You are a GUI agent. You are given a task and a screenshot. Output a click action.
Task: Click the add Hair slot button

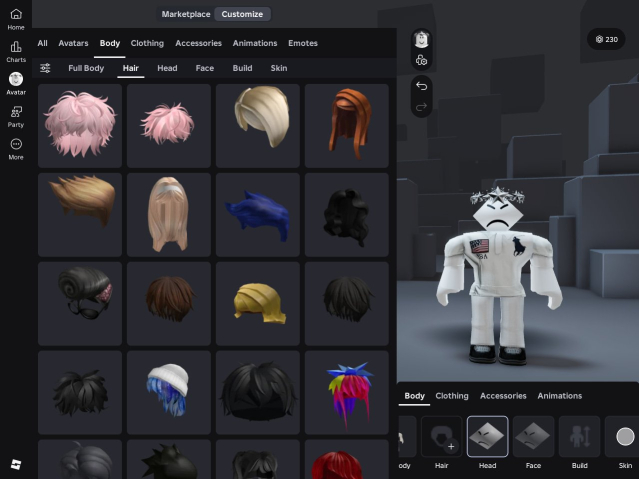click(441, 437)
